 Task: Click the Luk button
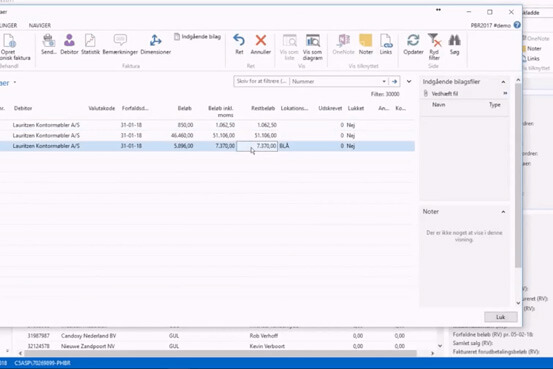pos(500,317)
